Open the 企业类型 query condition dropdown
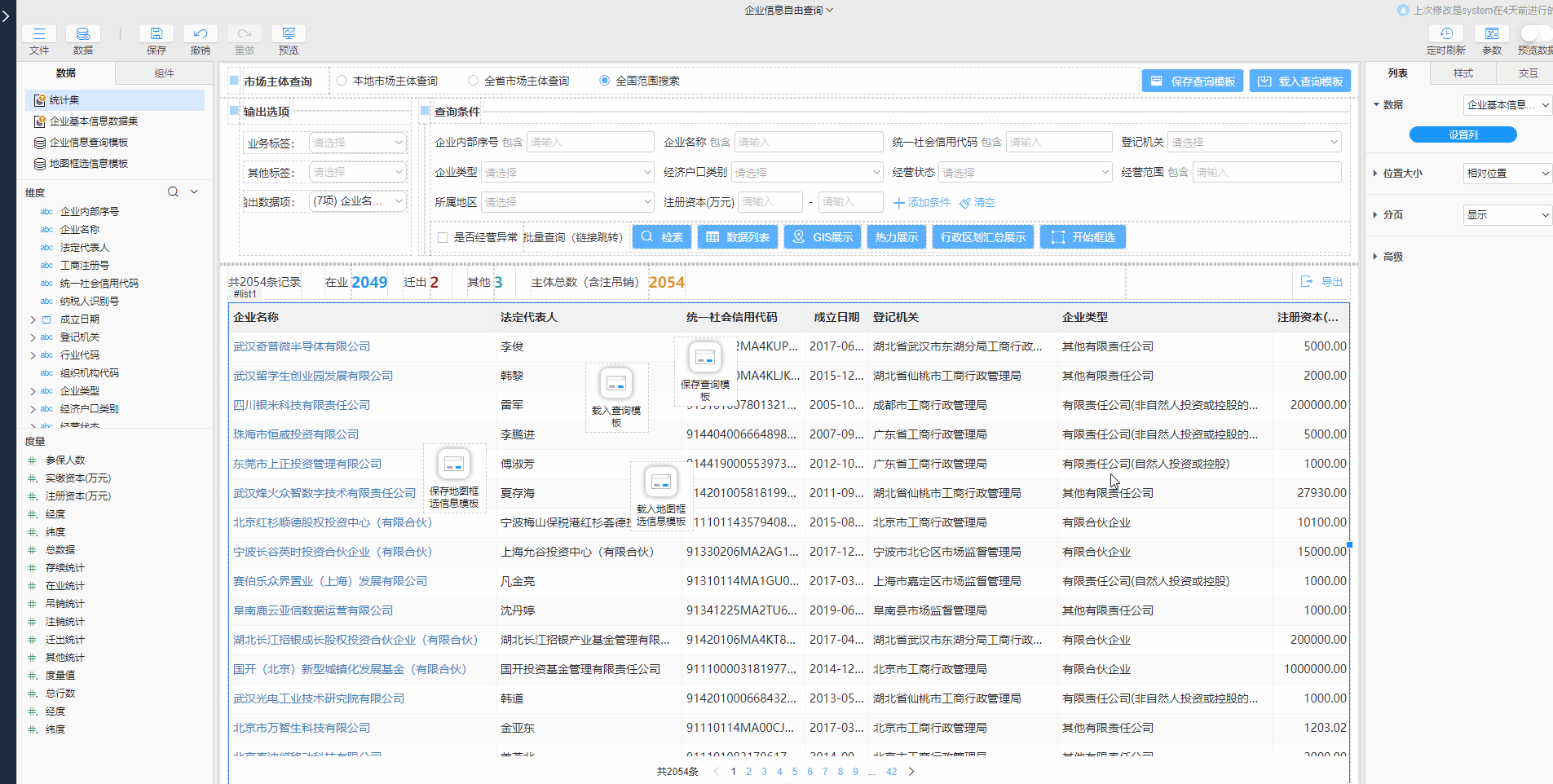 (x=567, y=173)
